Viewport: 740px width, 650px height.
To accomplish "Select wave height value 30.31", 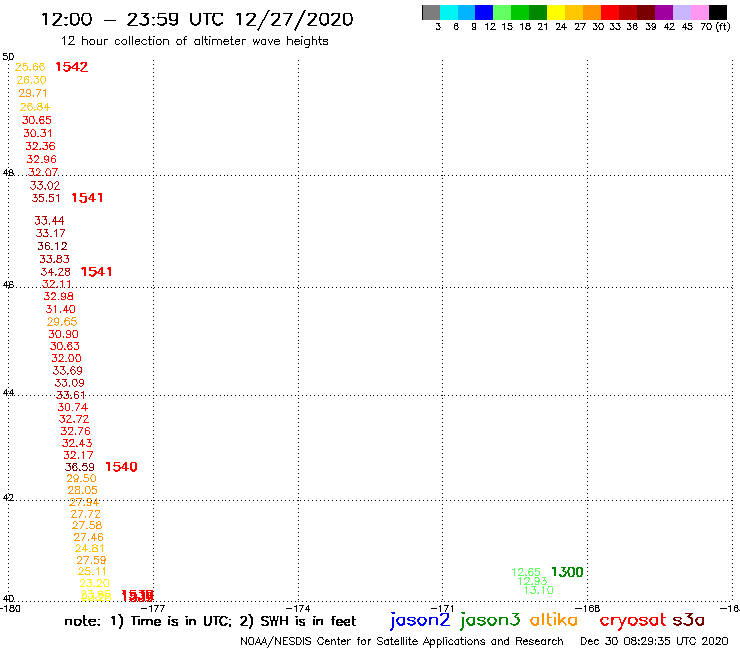I will pos(38,134).
